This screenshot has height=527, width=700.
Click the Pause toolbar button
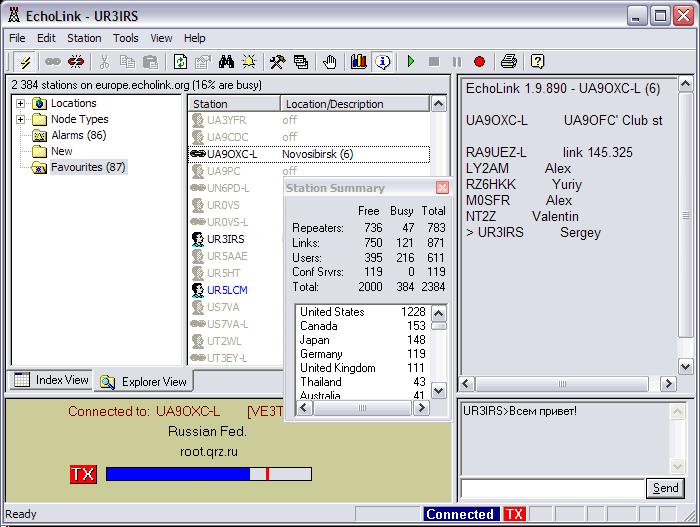[457, 62]
